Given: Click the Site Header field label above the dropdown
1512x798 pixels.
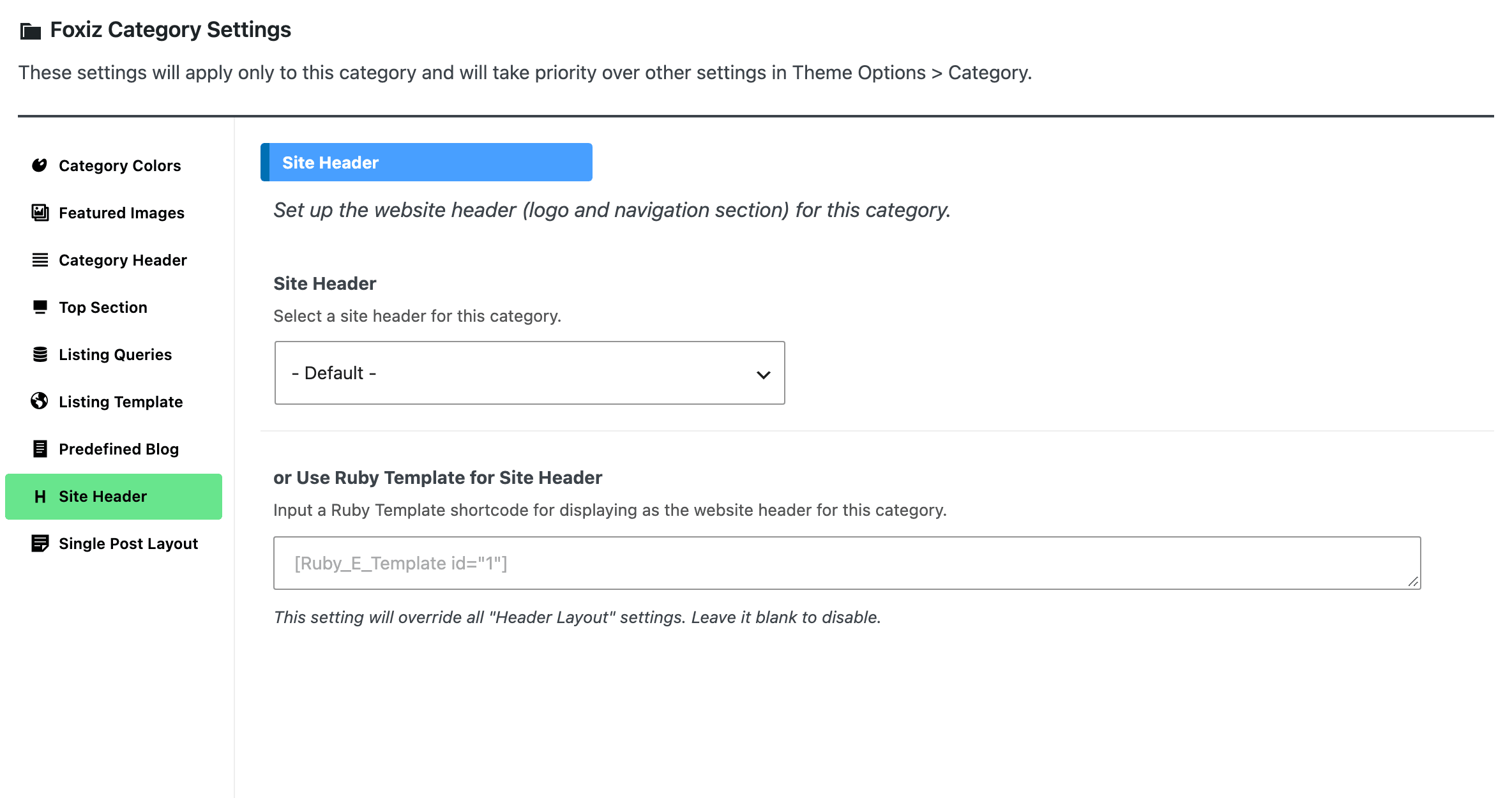Looking at the screenshot, I should tap(324, 283).
